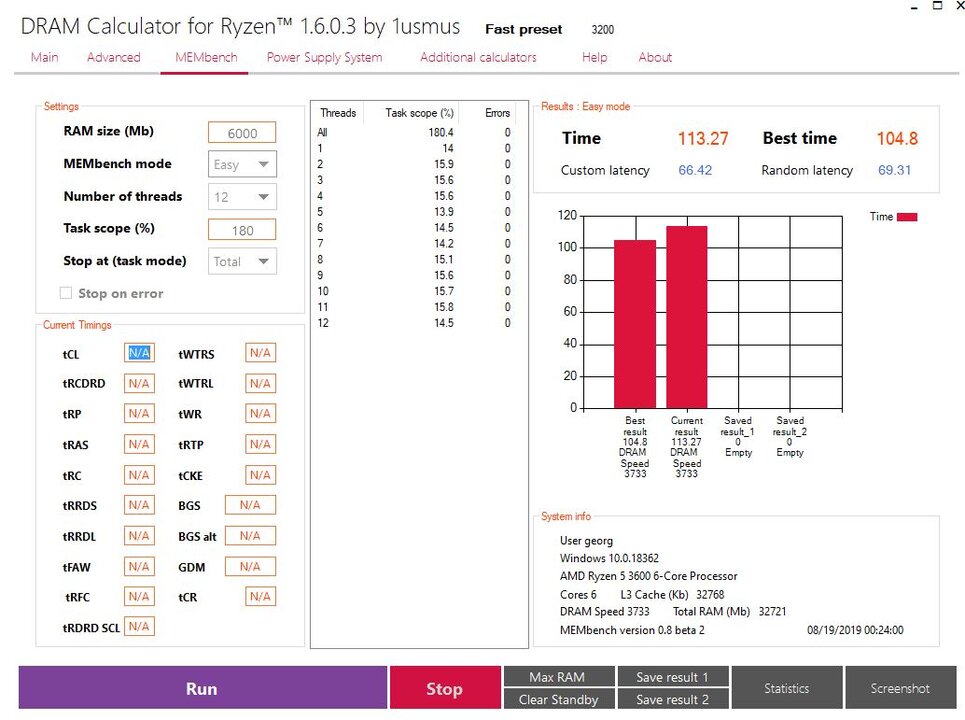Image resolution: width=965 pixels, height=720 pixels.
Task: Click the tRTP timing field
Action: pos(260,444)
